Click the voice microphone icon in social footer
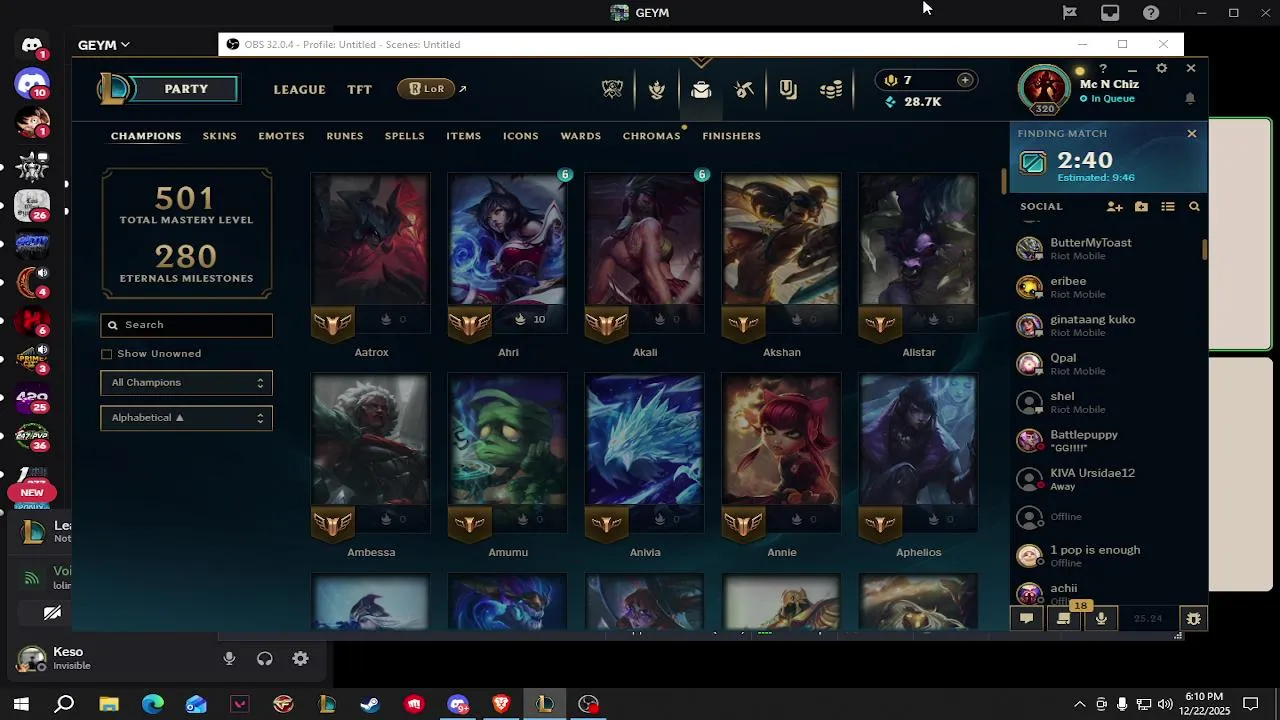1280x720 pixels. click(1101, 619)
